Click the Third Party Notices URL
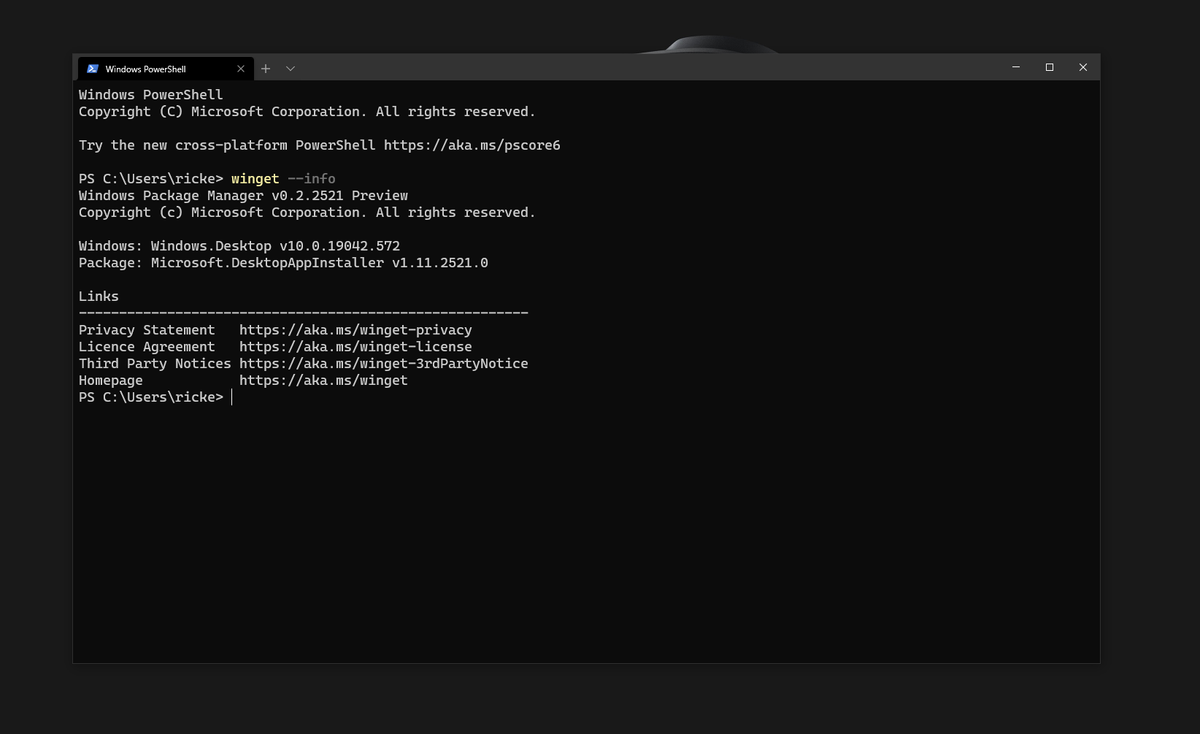 click(x=383, y=363)
